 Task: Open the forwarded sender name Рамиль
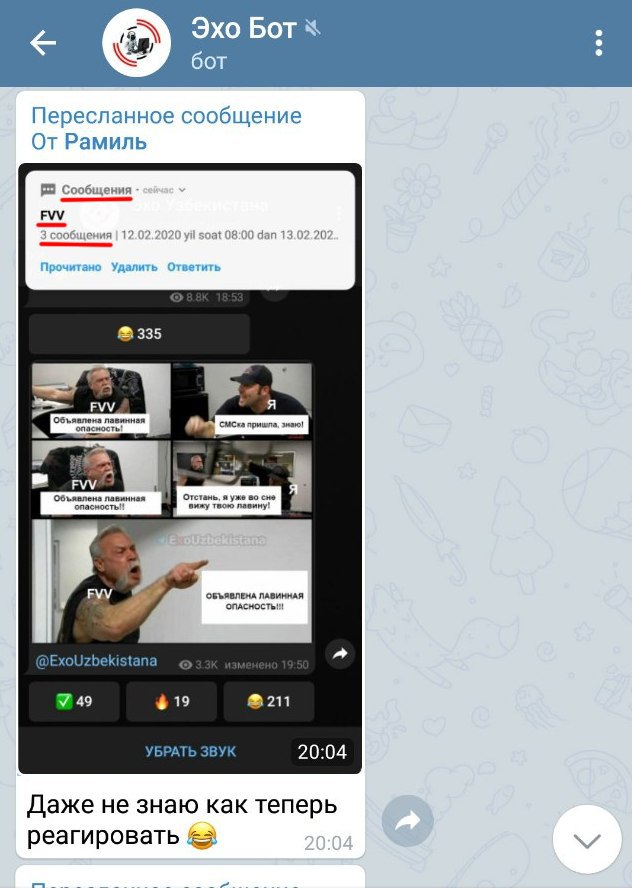point(105,142)
